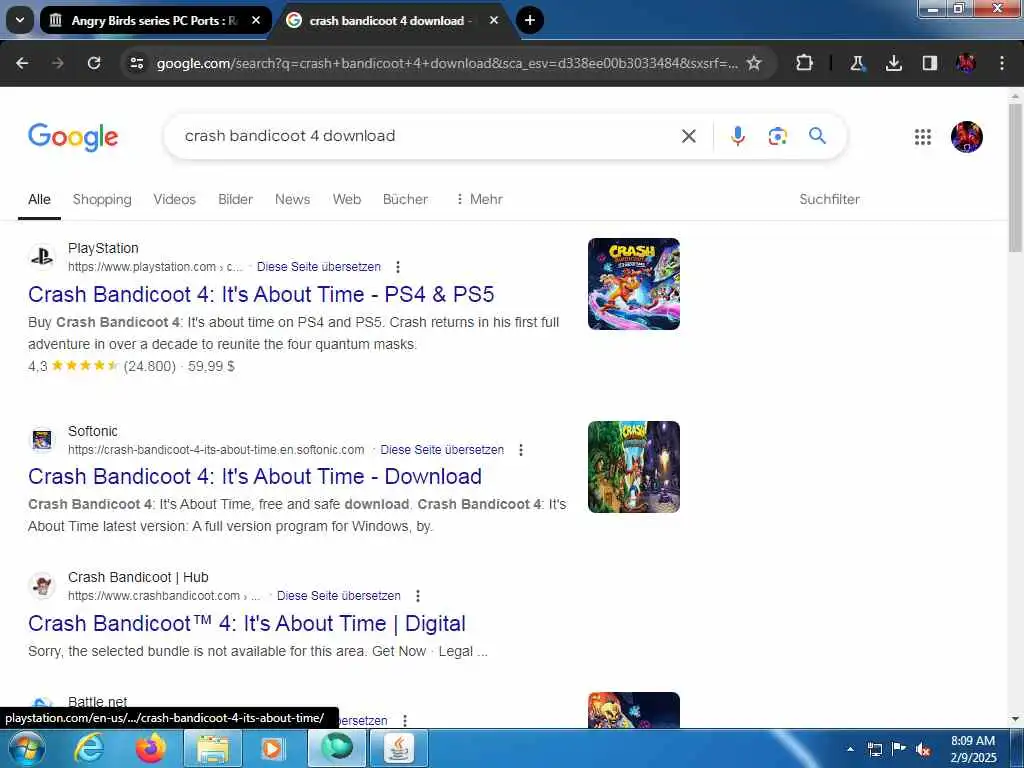Switch to the Web results tab
The image size is (1024, 768).
click(x=347, y=199)
